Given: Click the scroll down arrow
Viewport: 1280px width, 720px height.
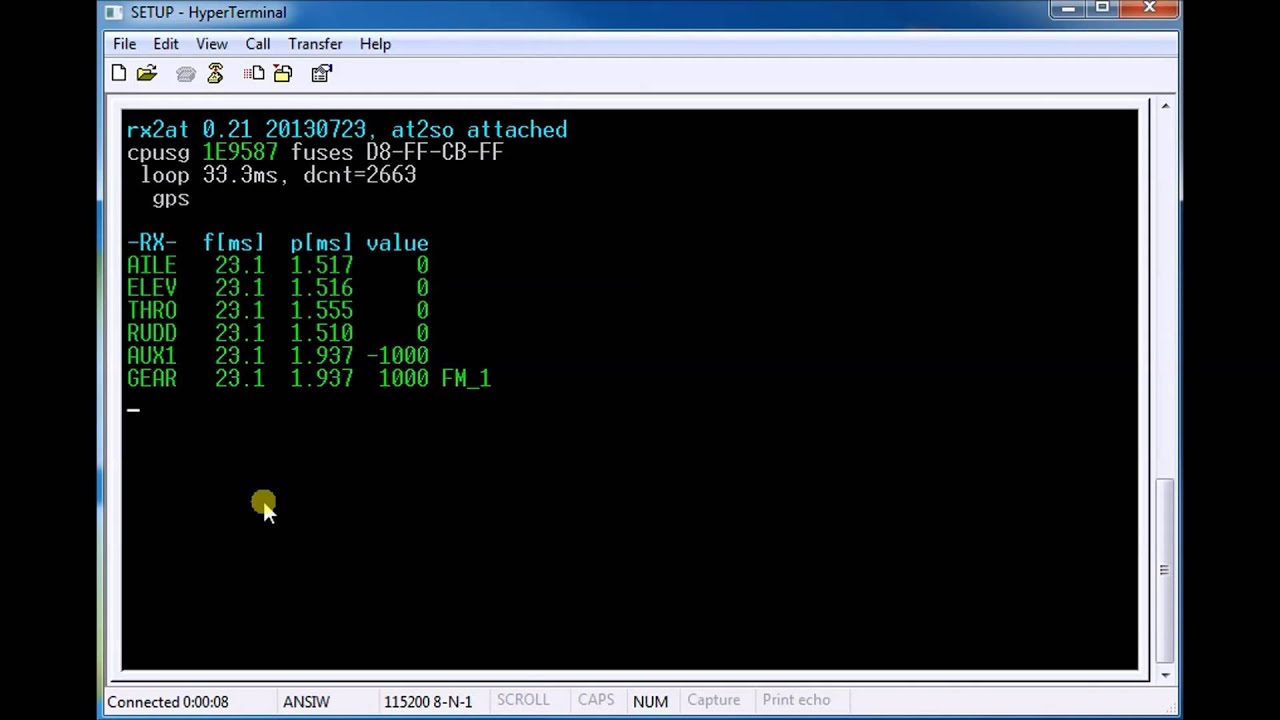Looking at the screenshot, I should [x=1165, y=675].
